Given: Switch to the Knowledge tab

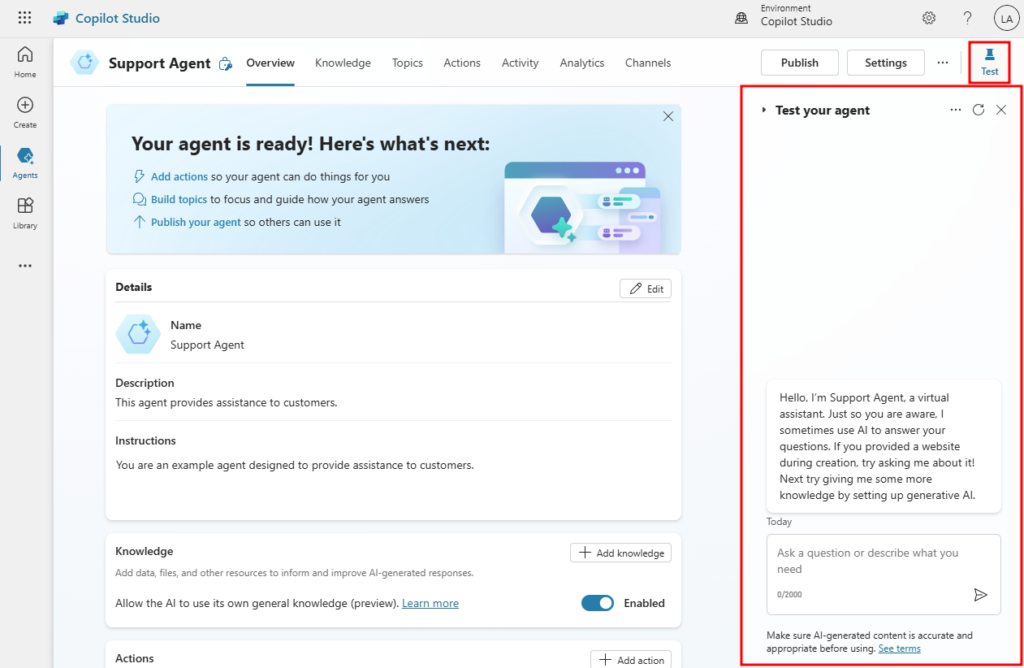Looking at the screenshot, I should pyautogui.click(x=343, y=63).
